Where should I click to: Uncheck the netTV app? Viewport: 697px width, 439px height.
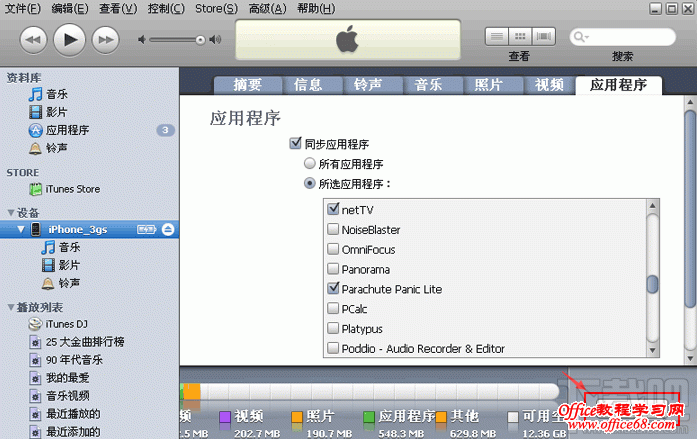pyautogui.click(x=333, y=208)
